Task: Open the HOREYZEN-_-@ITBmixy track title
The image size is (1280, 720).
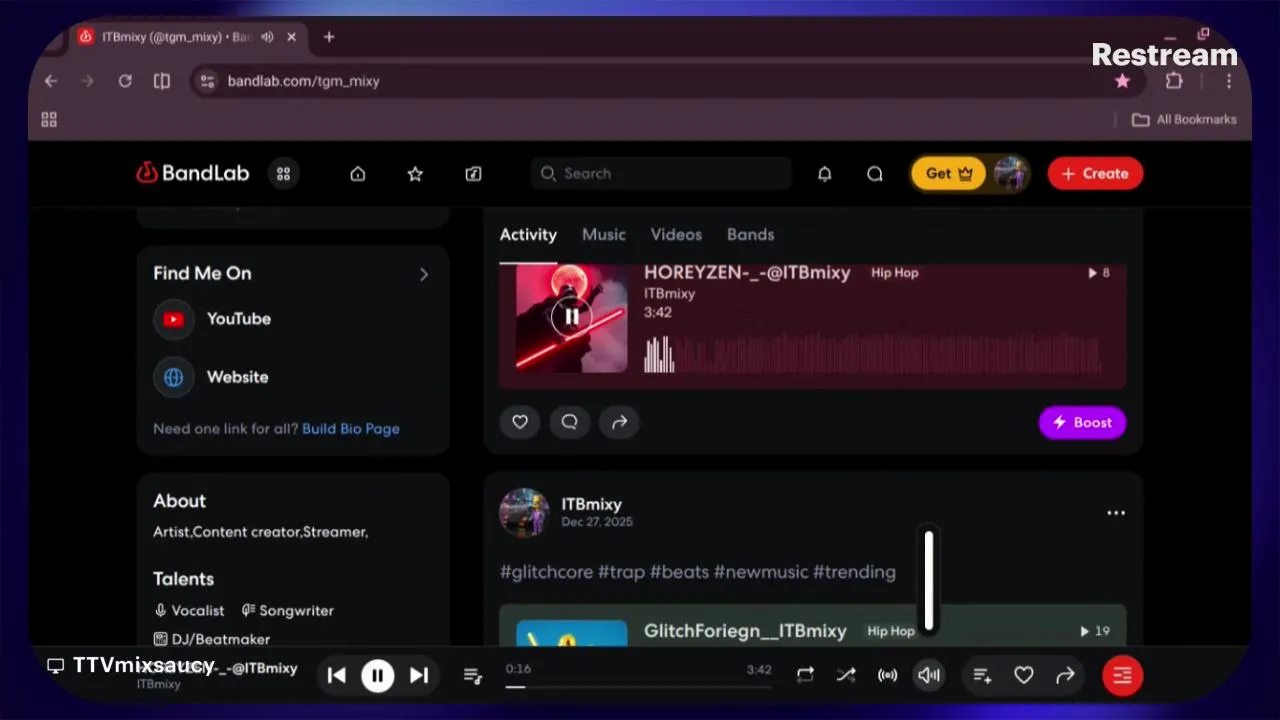Action: point(747,272)
